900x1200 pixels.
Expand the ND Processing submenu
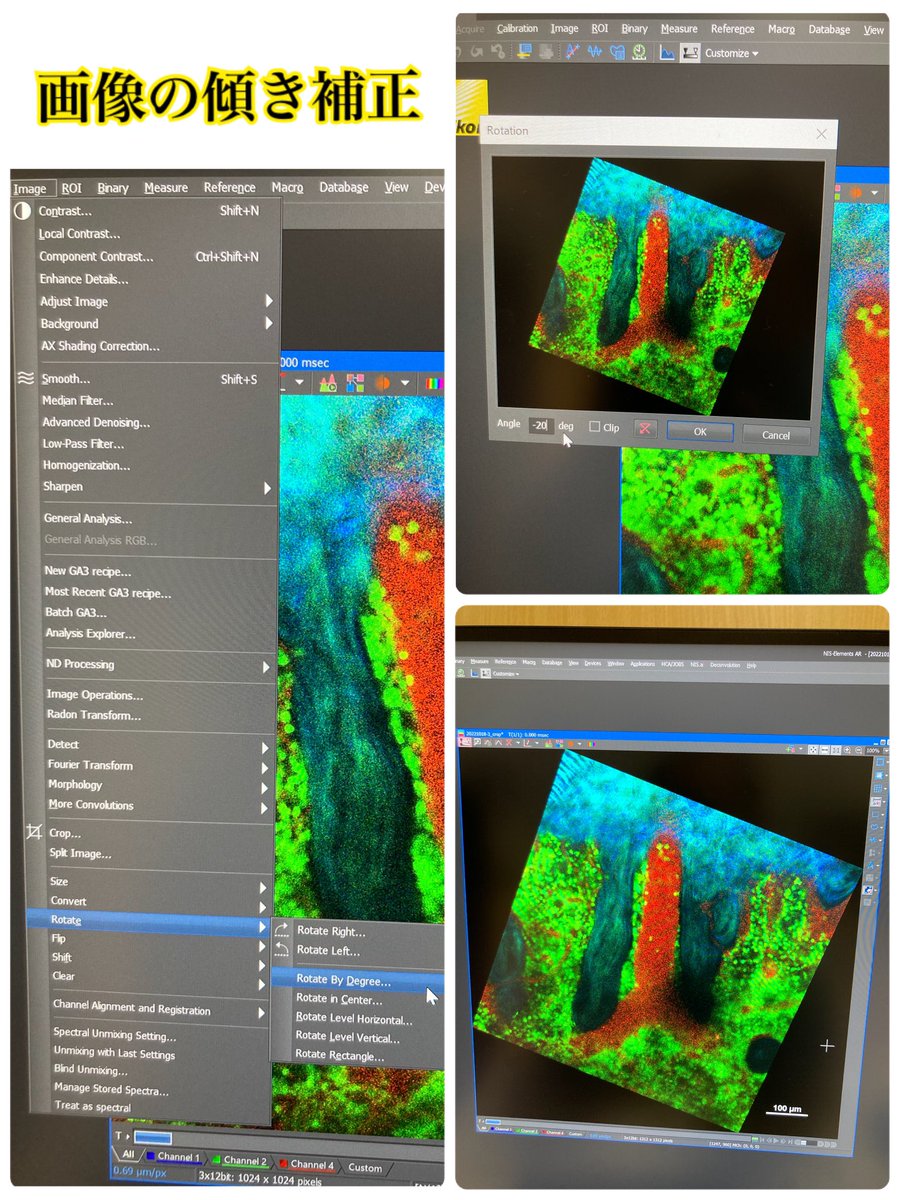[x=156, y=665]
